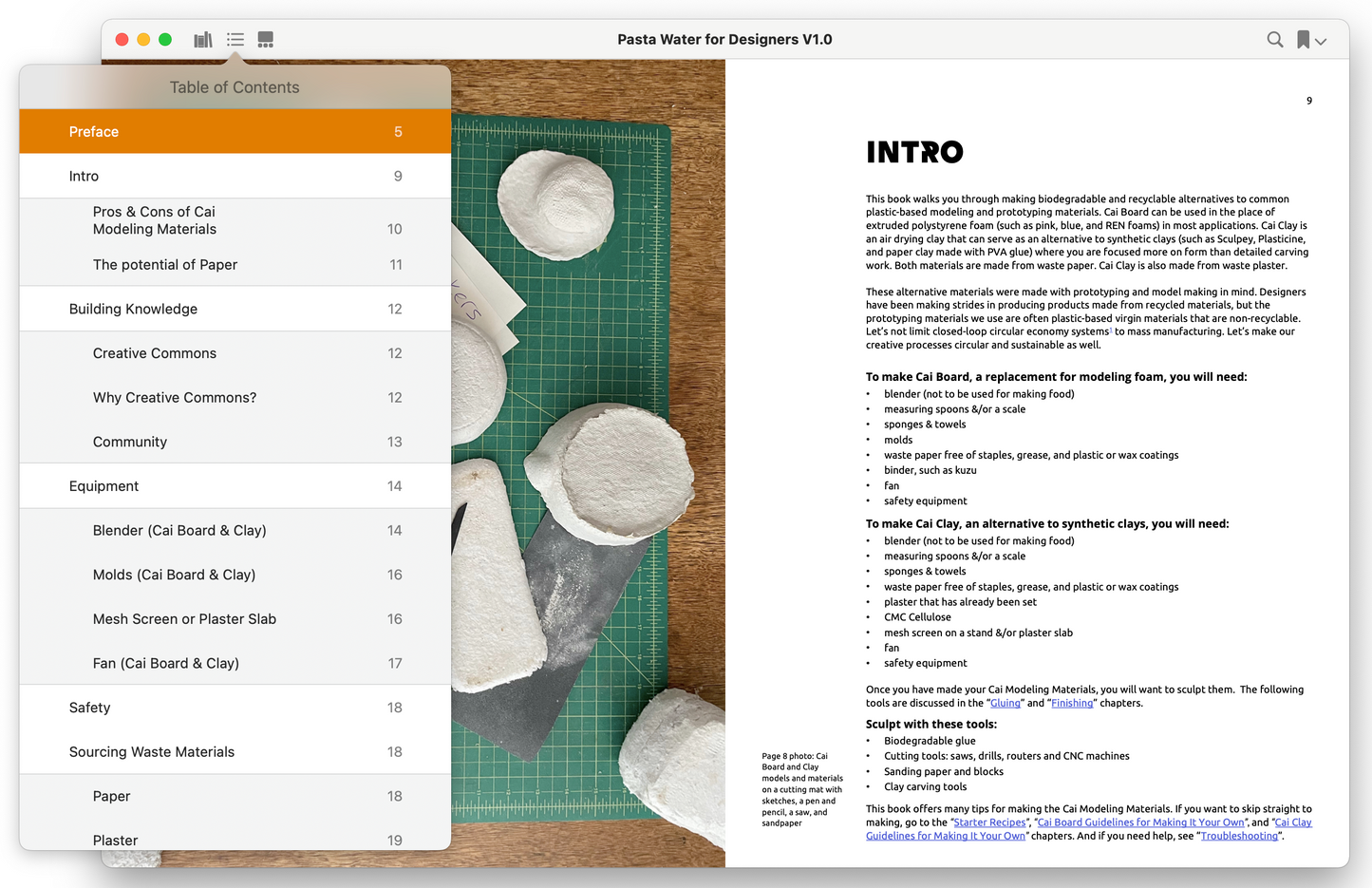
Task: Open the Starter Recipes link
Action: click(x=989, y=823)
